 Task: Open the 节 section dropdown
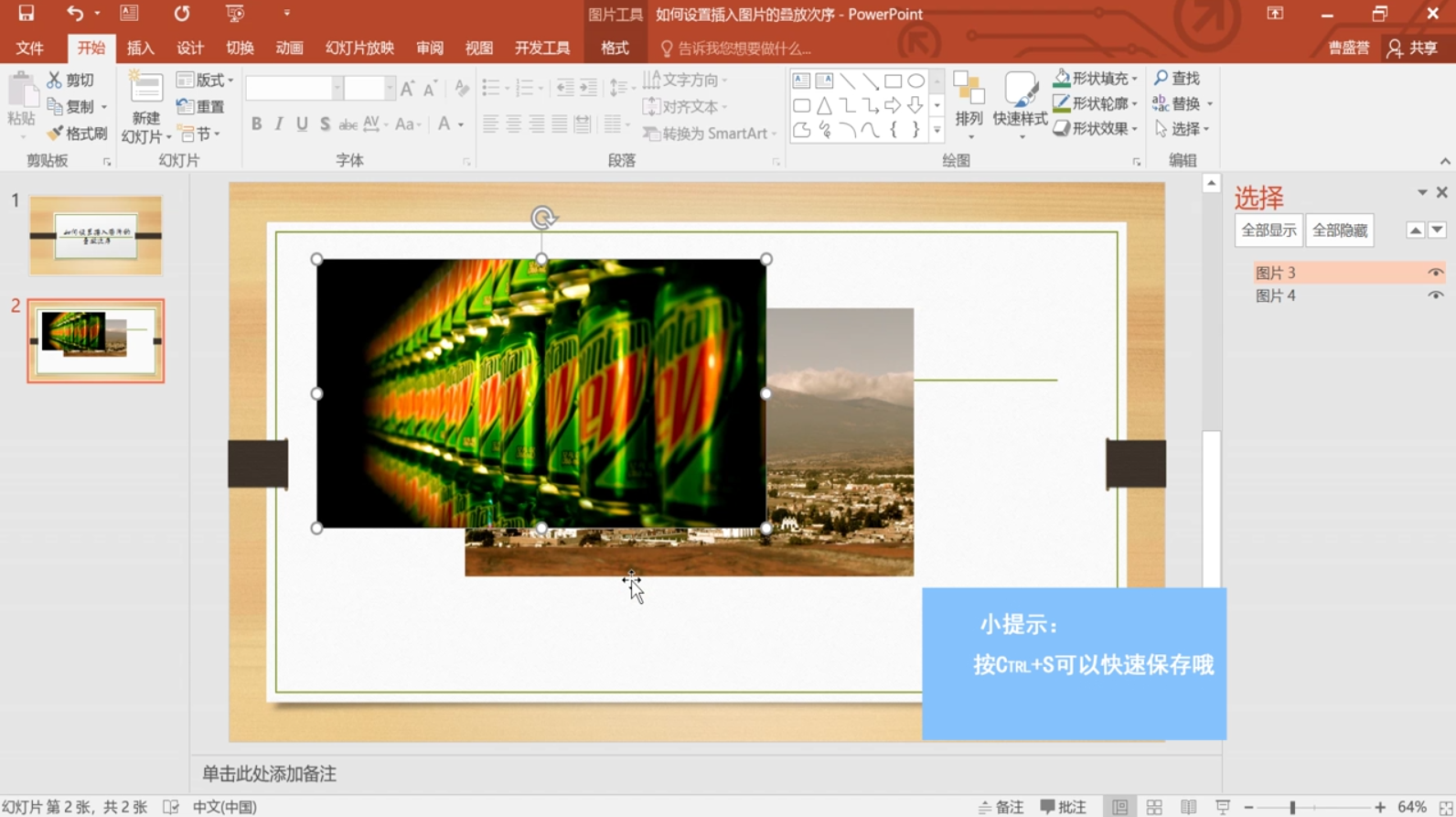[199, 134]
